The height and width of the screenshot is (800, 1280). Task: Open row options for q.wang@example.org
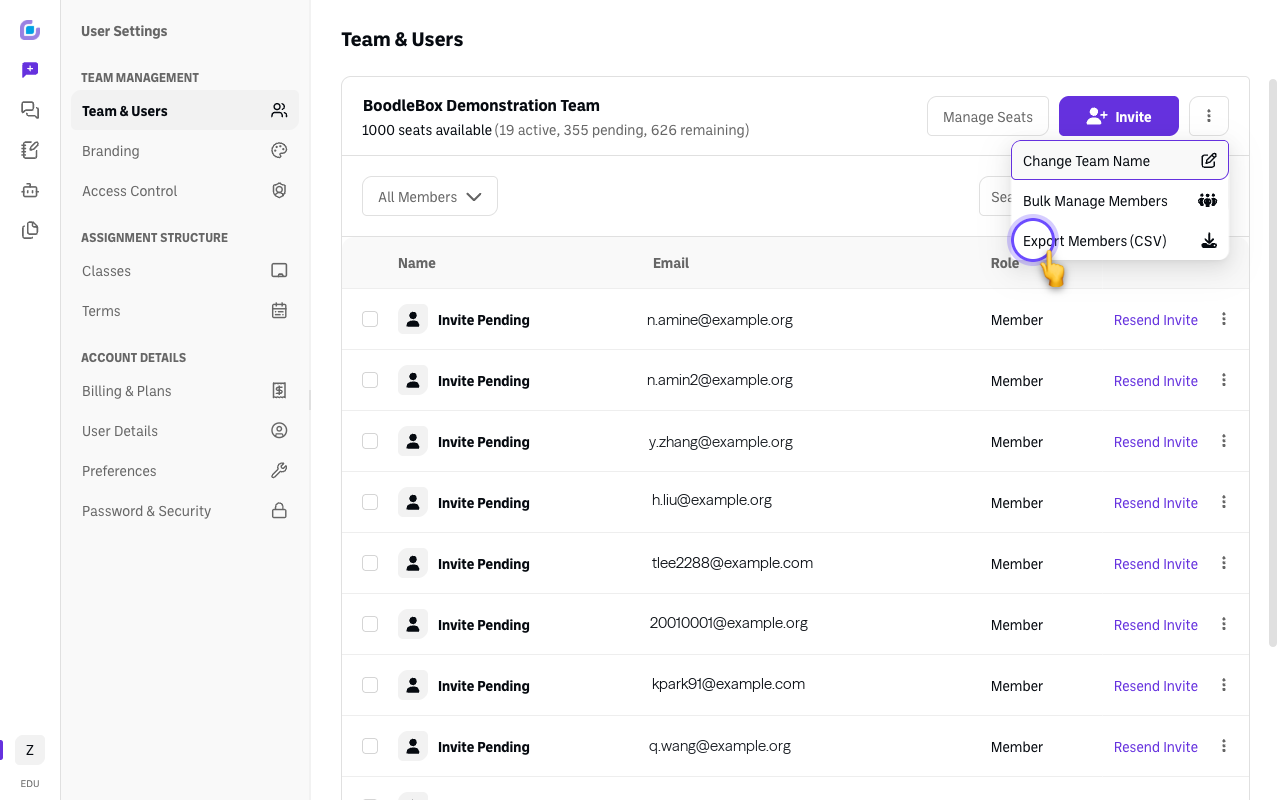pos(1224,747)
